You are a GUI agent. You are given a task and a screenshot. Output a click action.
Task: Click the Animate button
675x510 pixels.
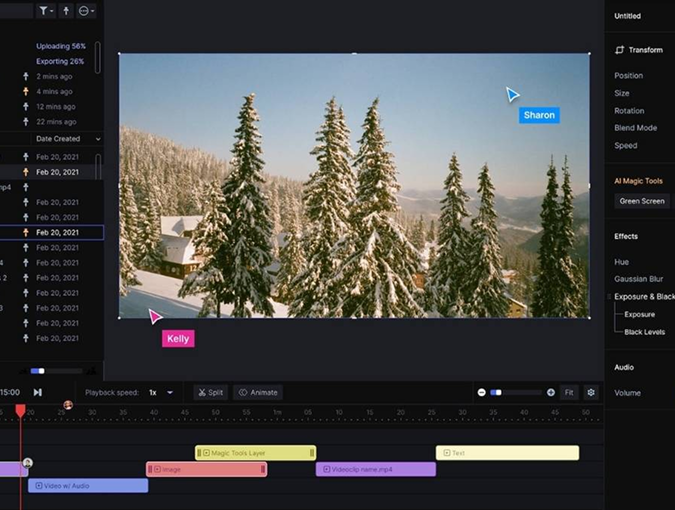258,392
